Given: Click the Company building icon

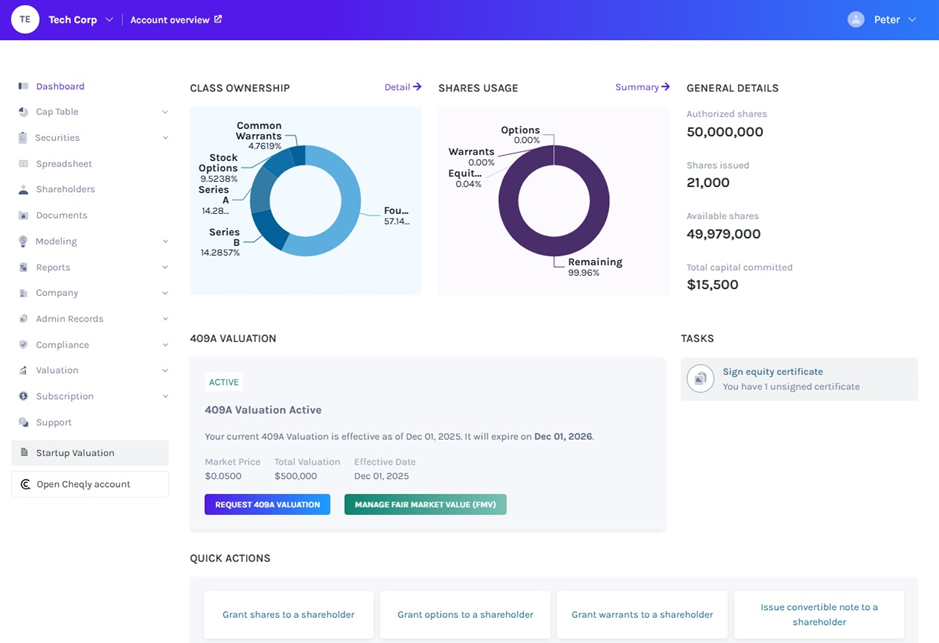Looking at the screenshot, I should (23, 293).
